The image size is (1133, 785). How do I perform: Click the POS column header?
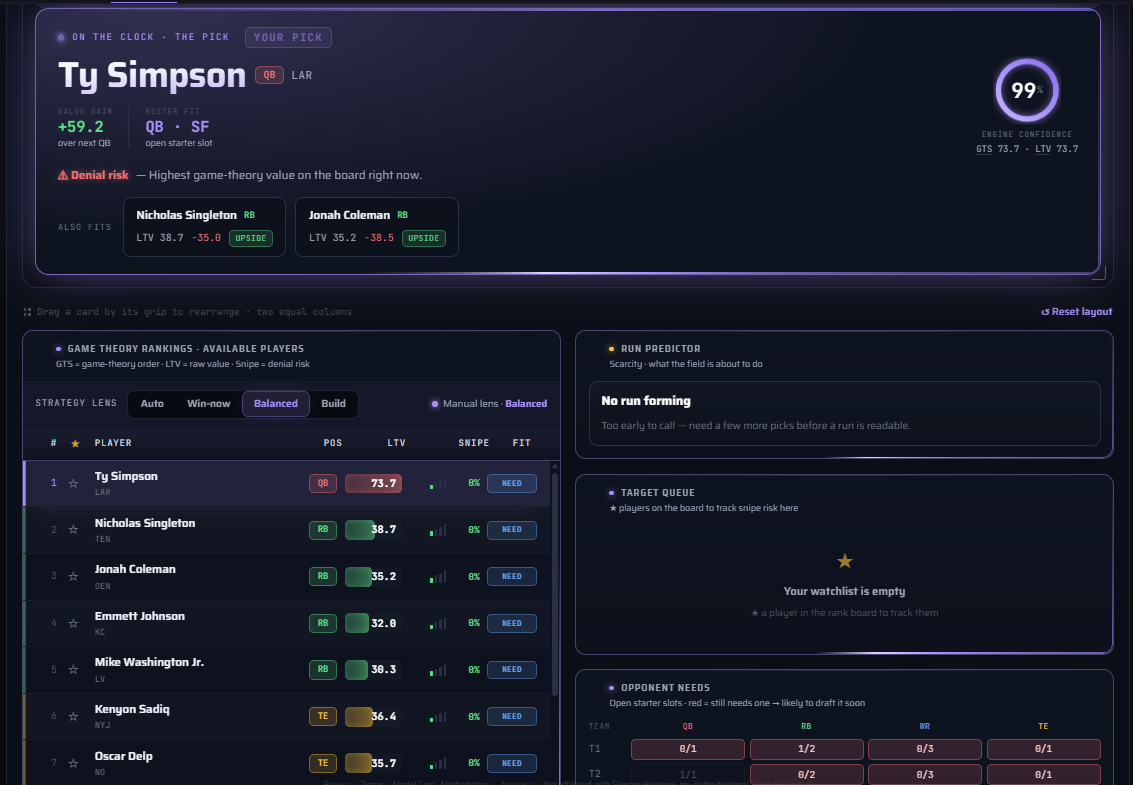[332, 442]
